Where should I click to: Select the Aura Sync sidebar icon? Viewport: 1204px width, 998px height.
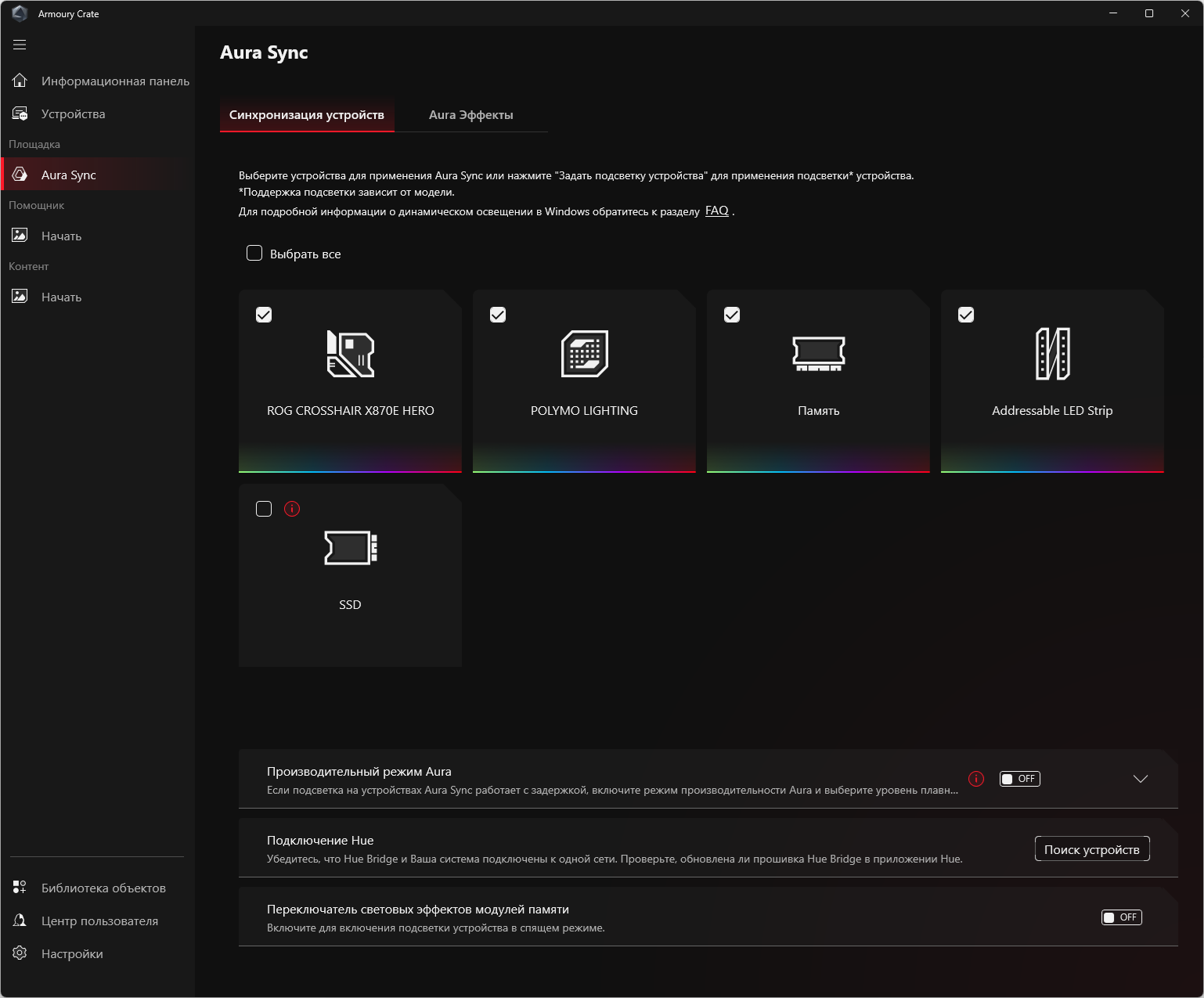click(20, 175)
